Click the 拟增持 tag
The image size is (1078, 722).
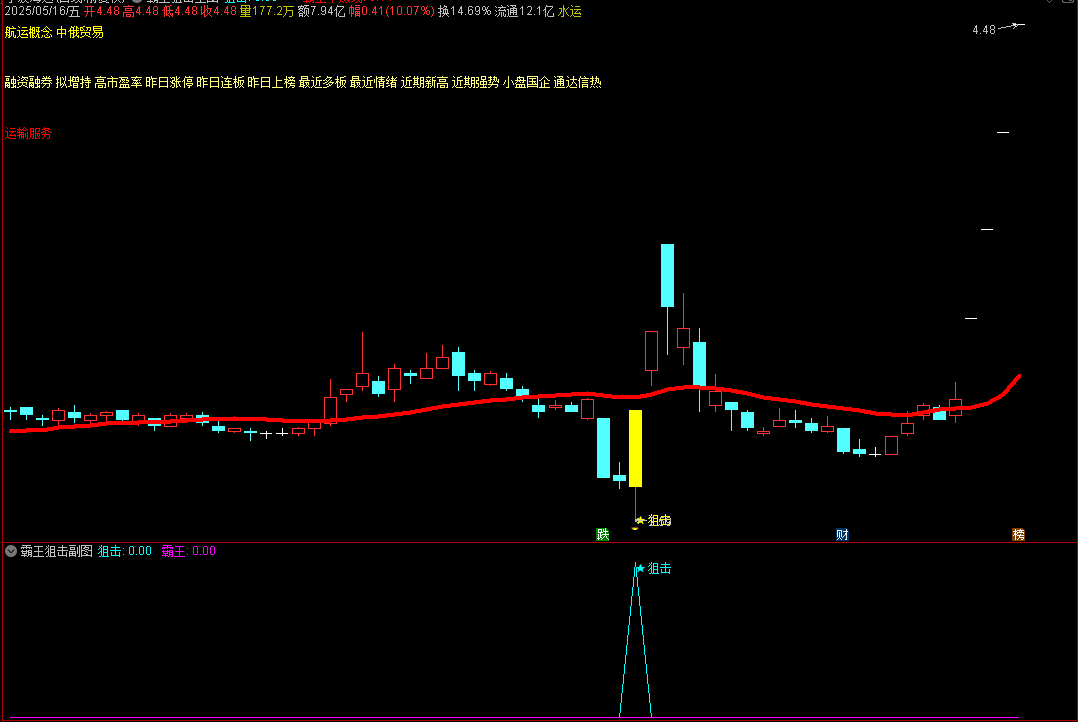tap(74, 83)
